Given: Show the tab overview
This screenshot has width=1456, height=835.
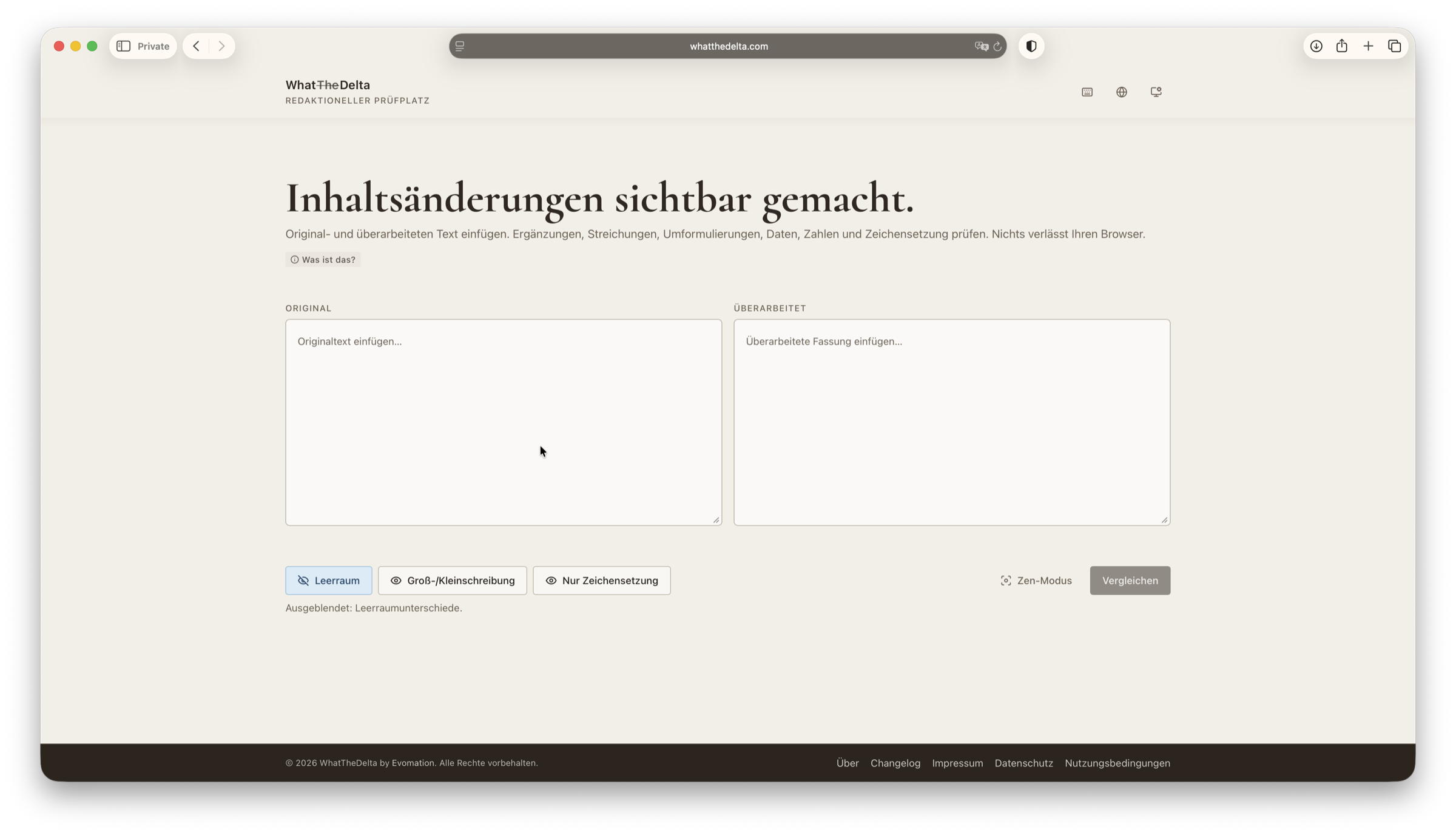Looking at the screenshot, I should click(x=1394, y=46).
